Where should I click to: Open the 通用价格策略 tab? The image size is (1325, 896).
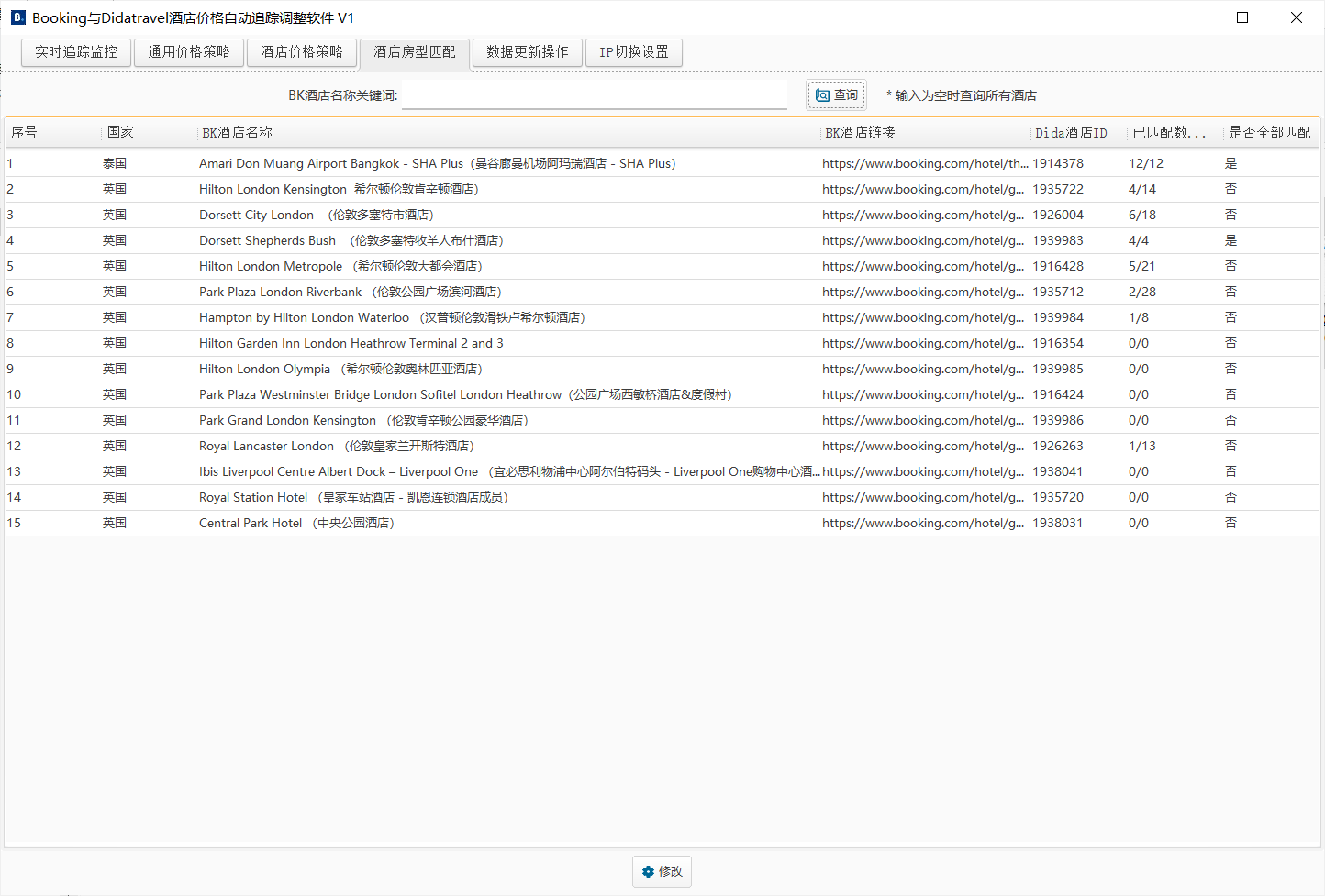189,52
